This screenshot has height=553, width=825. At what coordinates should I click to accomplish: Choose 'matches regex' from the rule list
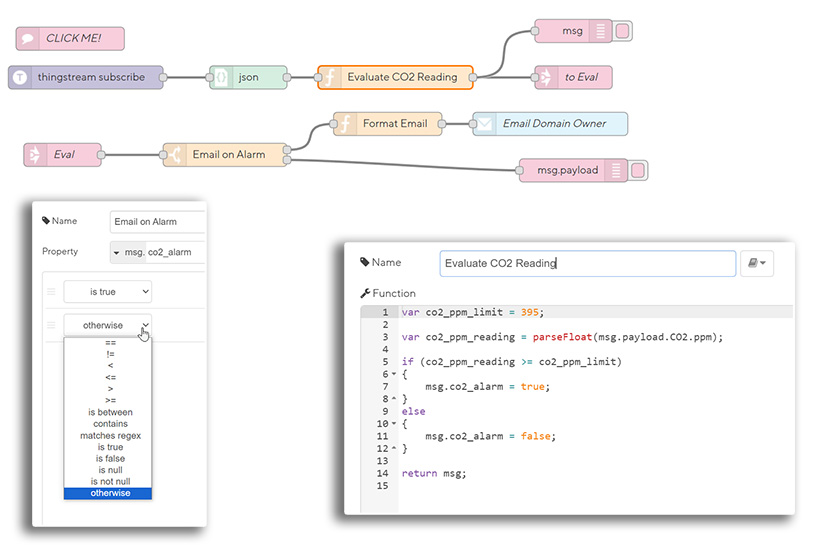coord(108,436)
